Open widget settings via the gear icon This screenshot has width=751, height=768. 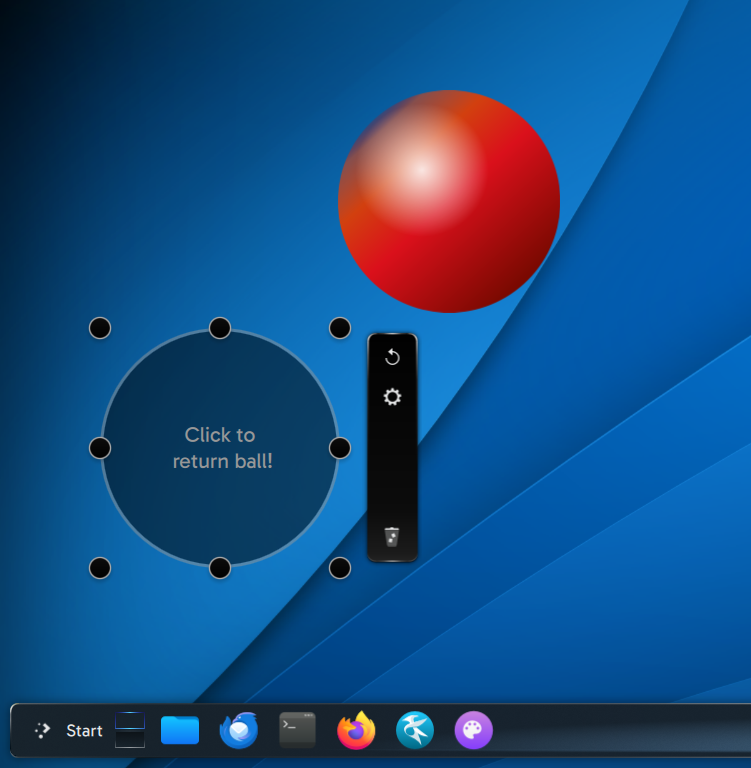click(392, 397)
